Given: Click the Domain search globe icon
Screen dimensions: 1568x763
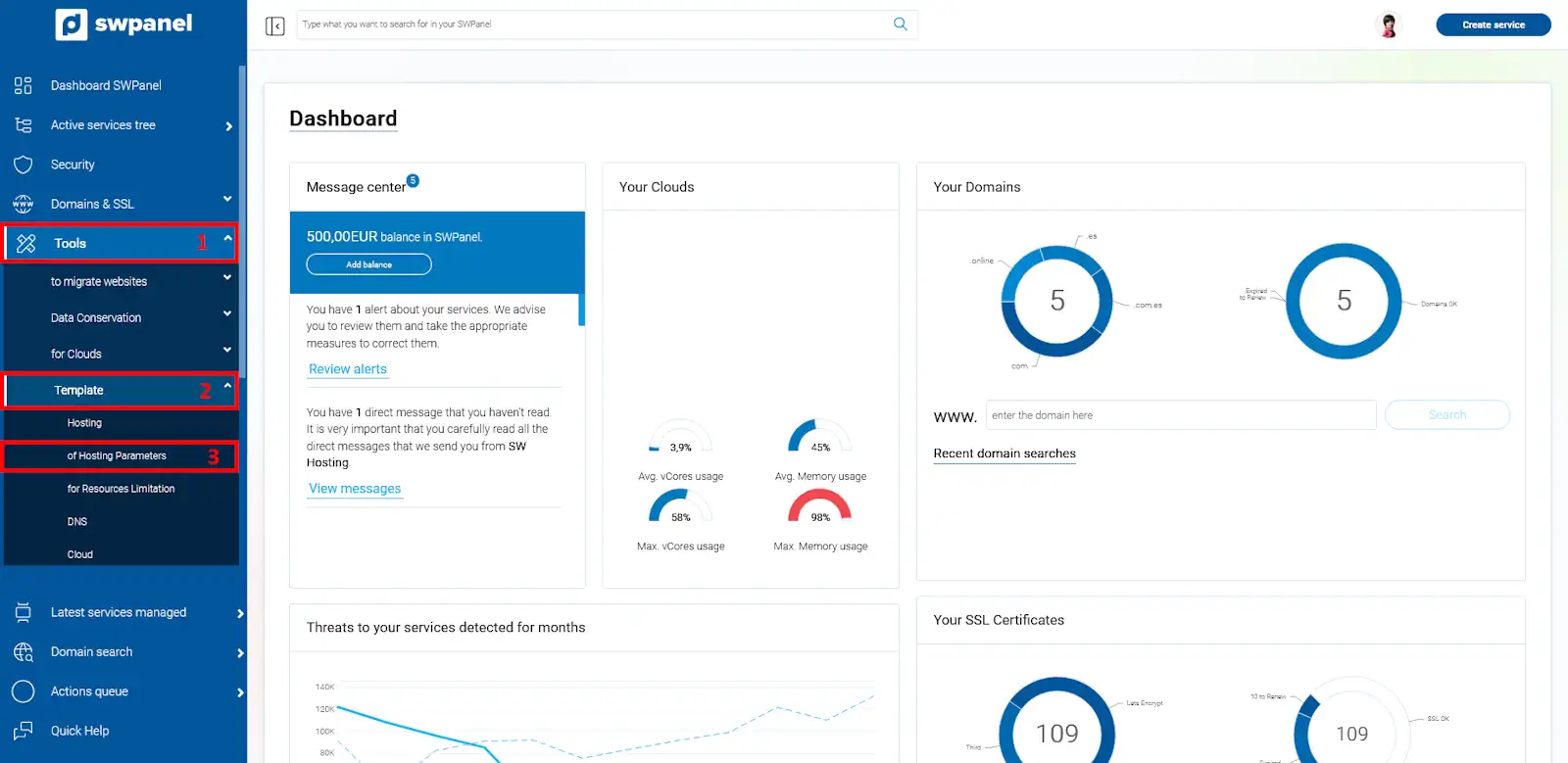Looking at the screenshot, I should [24, 652].
